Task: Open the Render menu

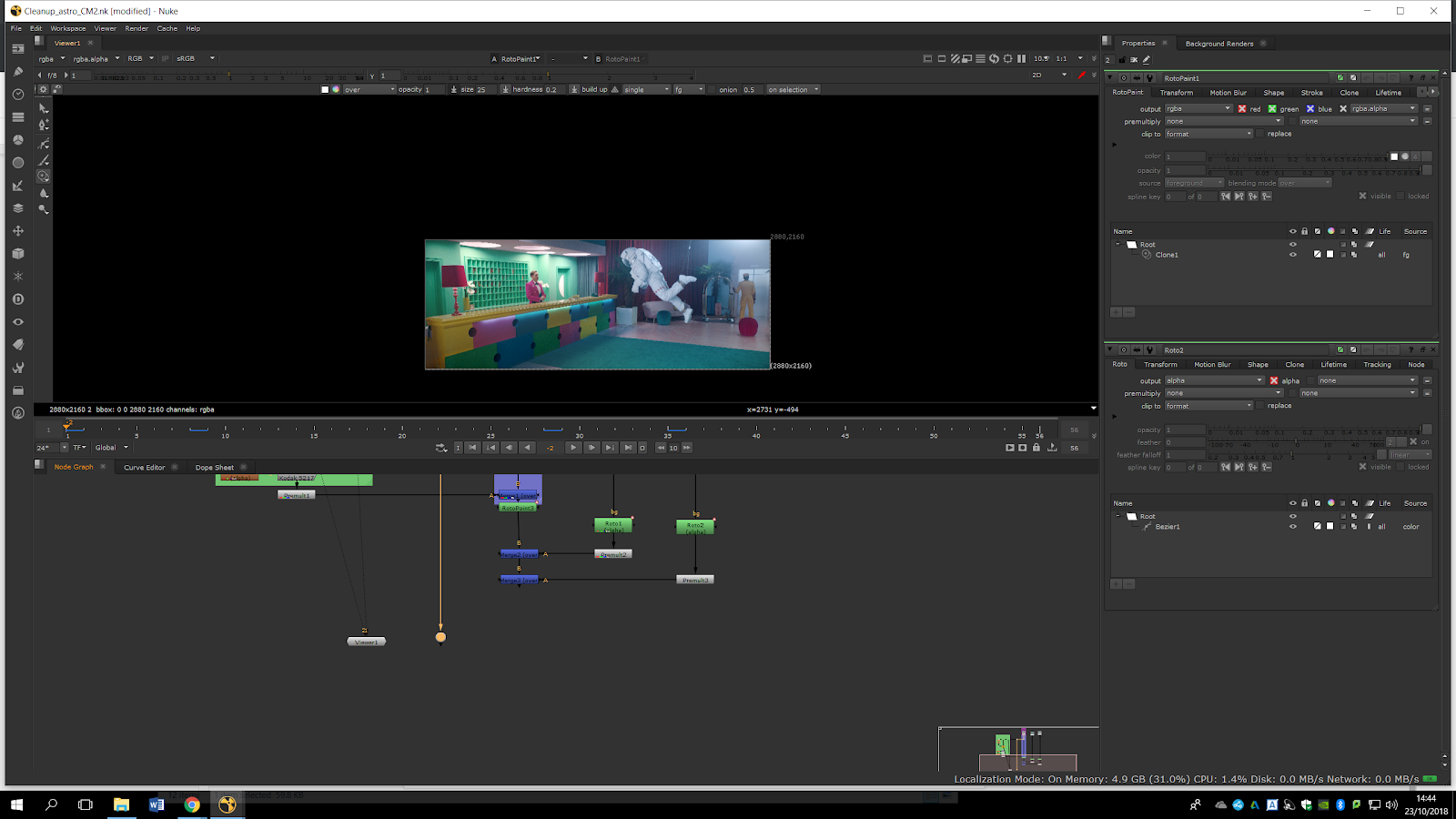Action: tap(136, 28)
